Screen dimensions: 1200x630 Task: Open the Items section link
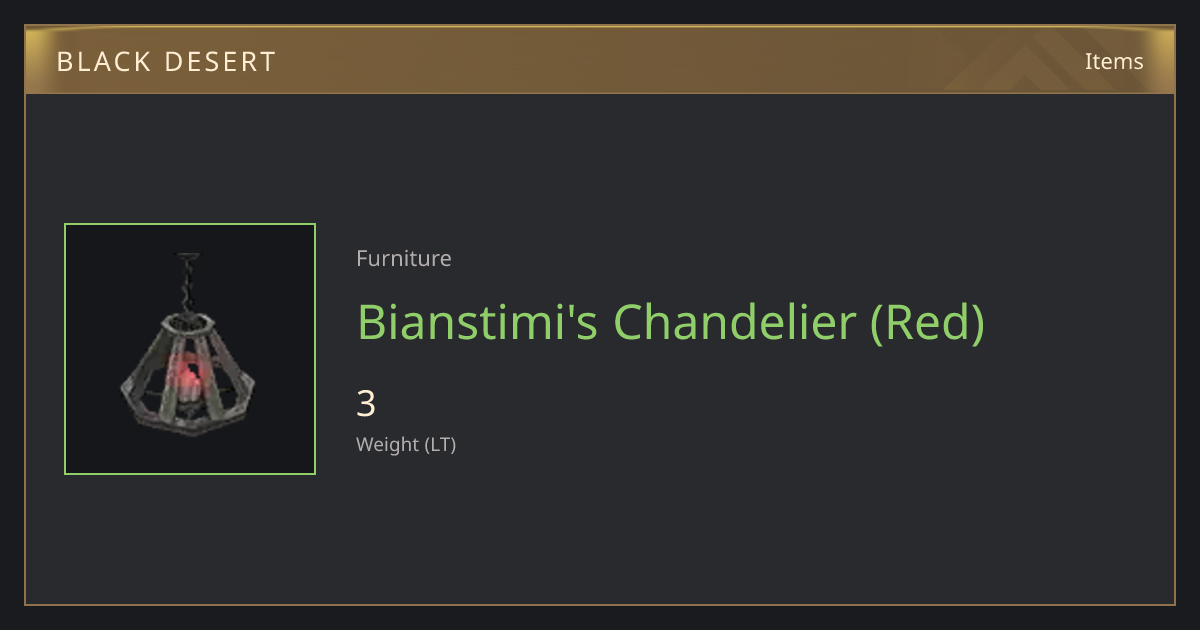tap(1114, 61)
